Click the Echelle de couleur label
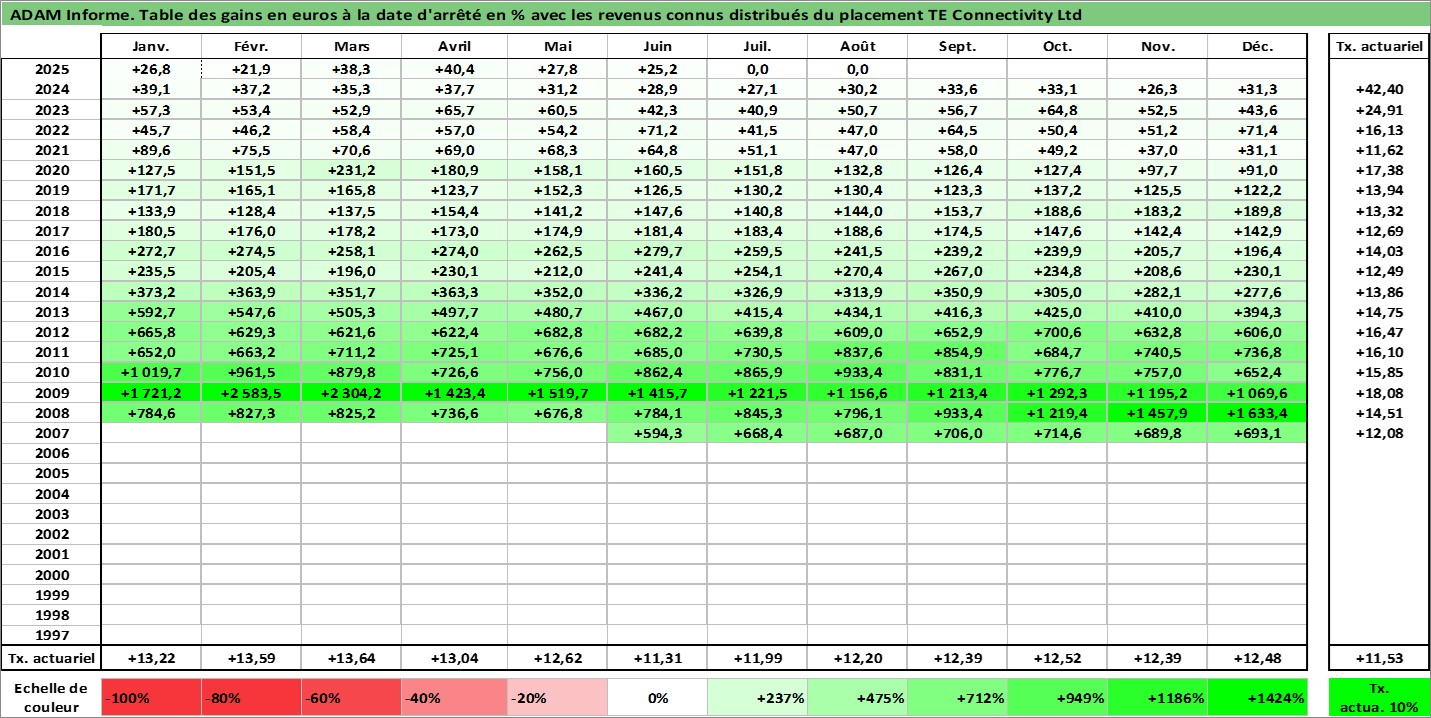 tap(51, 697)
